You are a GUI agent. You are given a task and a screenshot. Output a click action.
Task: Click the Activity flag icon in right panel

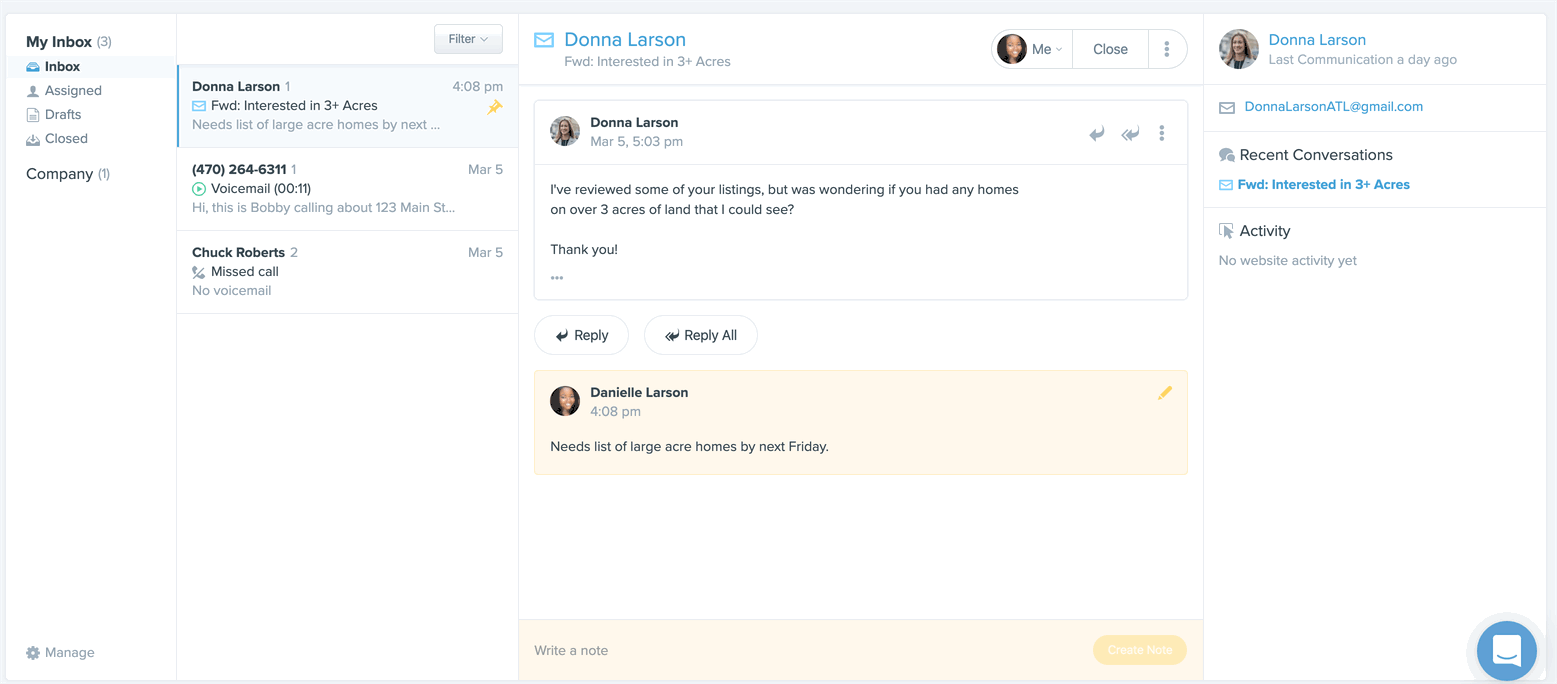coord(1226,230)
